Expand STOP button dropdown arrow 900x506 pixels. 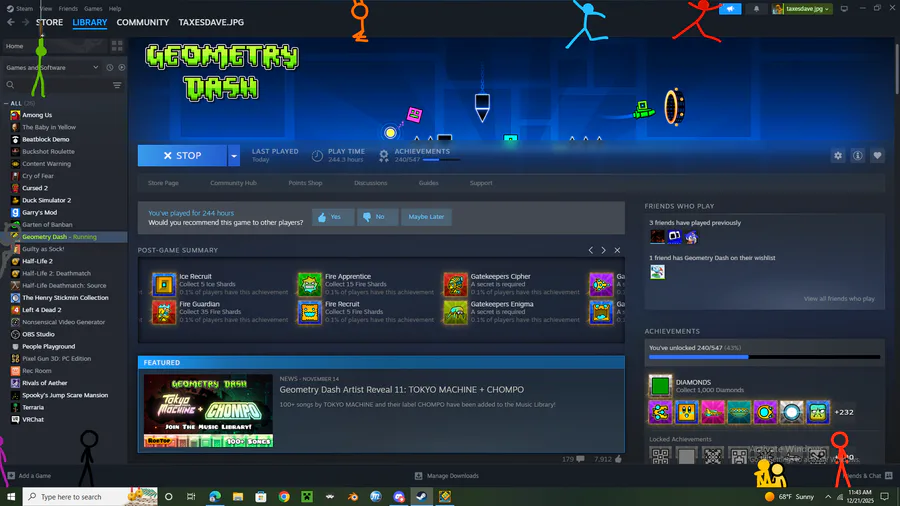point(234,155)
